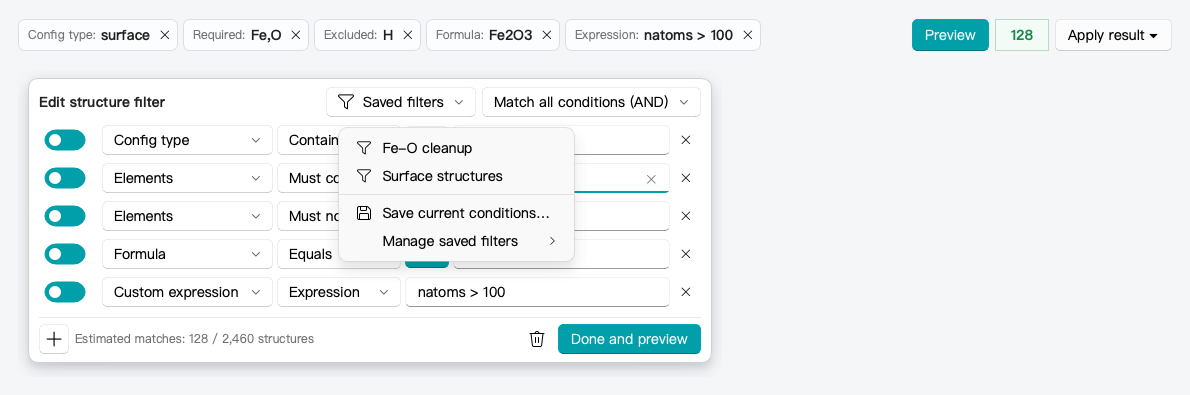Click the Formula value input field
1190x395 pixels.
(x=622, y=254)
